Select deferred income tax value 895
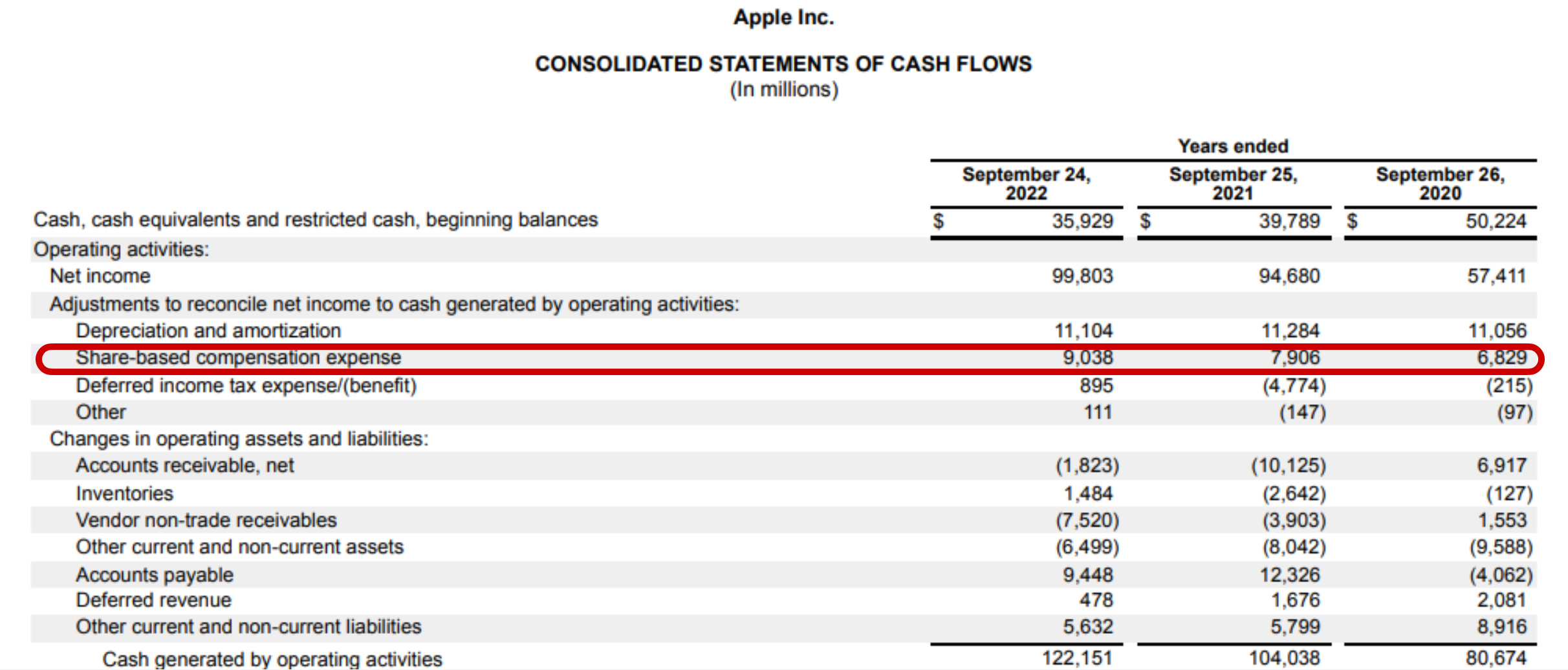Viewport: 1568px width, 670px height. [x=1096, y=386]
